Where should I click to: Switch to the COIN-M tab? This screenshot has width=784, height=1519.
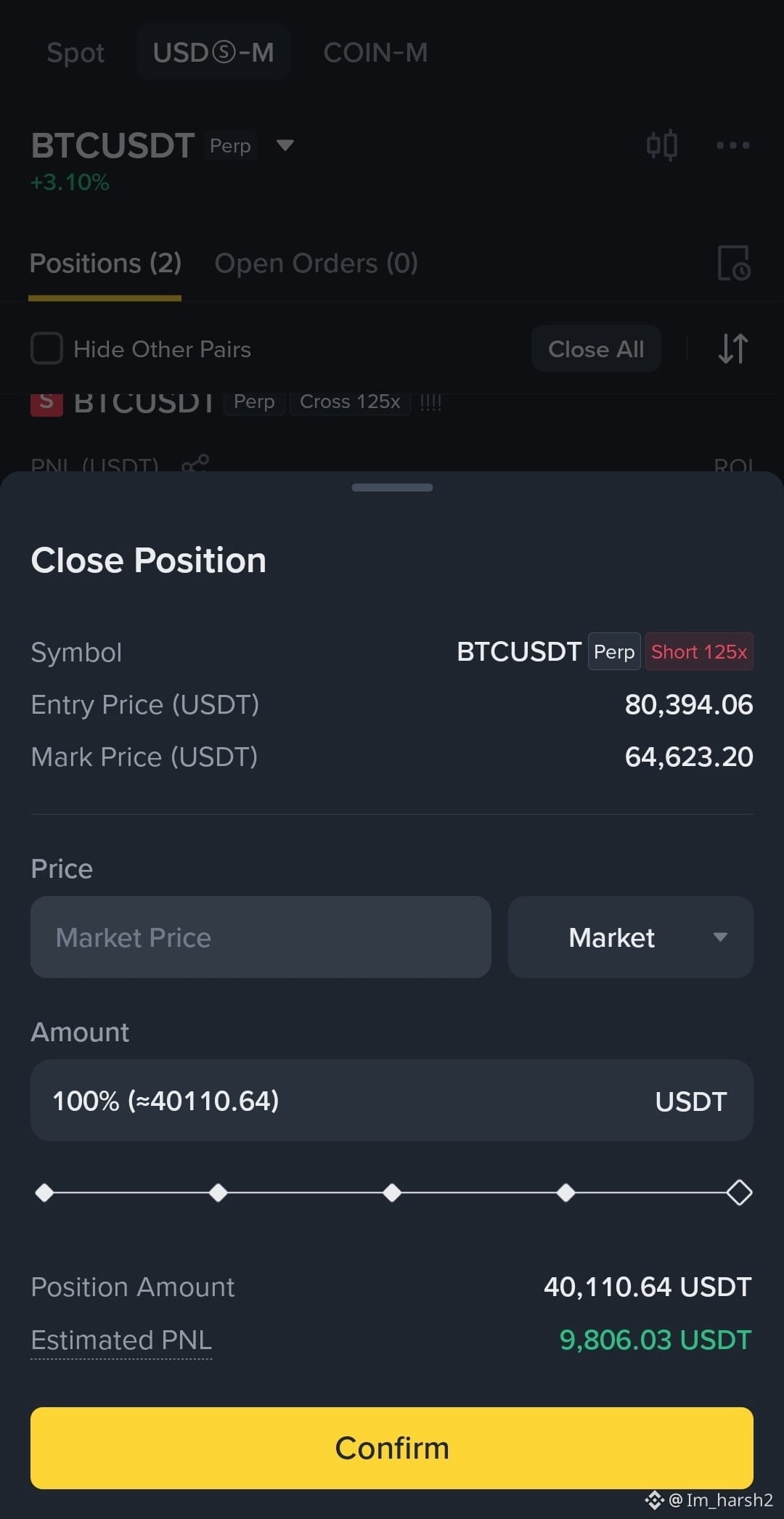pos(375,52)
